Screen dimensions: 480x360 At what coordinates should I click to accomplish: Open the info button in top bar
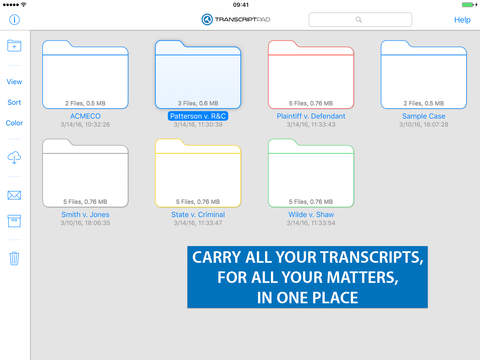[14, 20]
